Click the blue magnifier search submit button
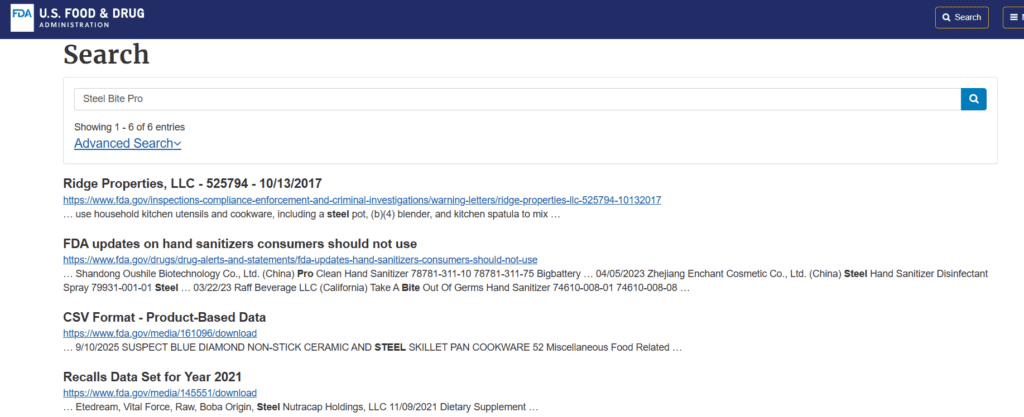The height and width of the screenshot is (417, 1024). pos(974,99)
